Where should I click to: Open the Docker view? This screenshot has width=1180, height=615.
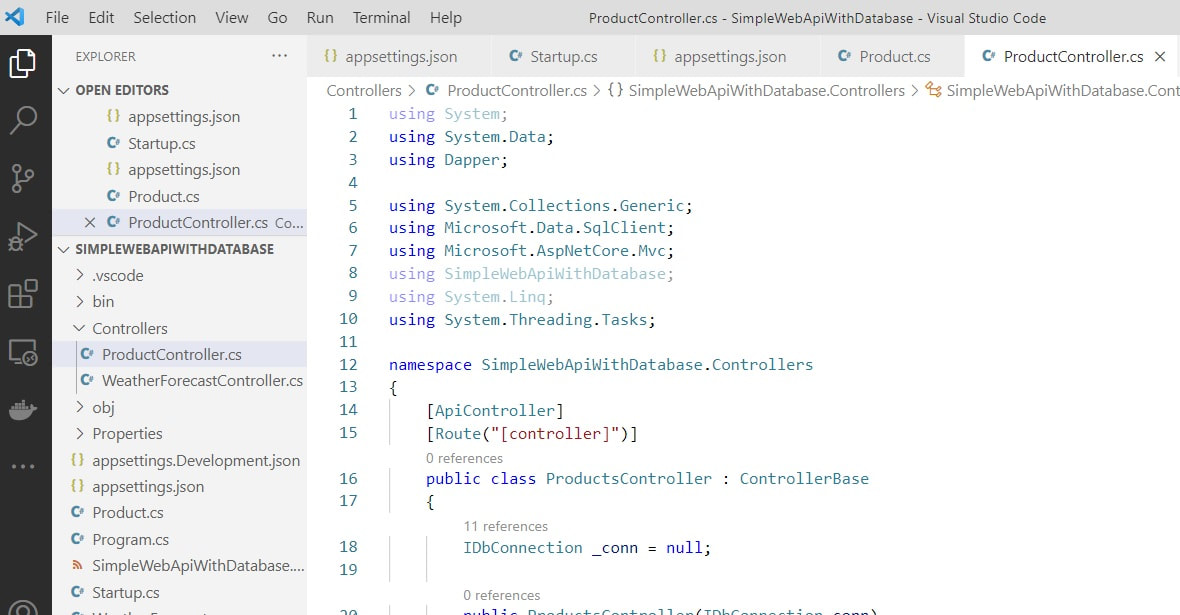click(23, 409)
